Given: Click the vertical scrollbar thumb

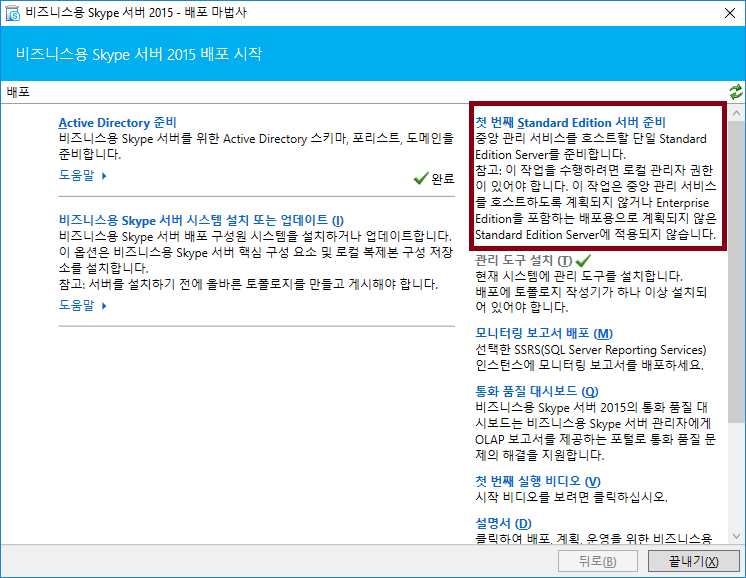Looking at the screenshot, I should coord(736,271).
